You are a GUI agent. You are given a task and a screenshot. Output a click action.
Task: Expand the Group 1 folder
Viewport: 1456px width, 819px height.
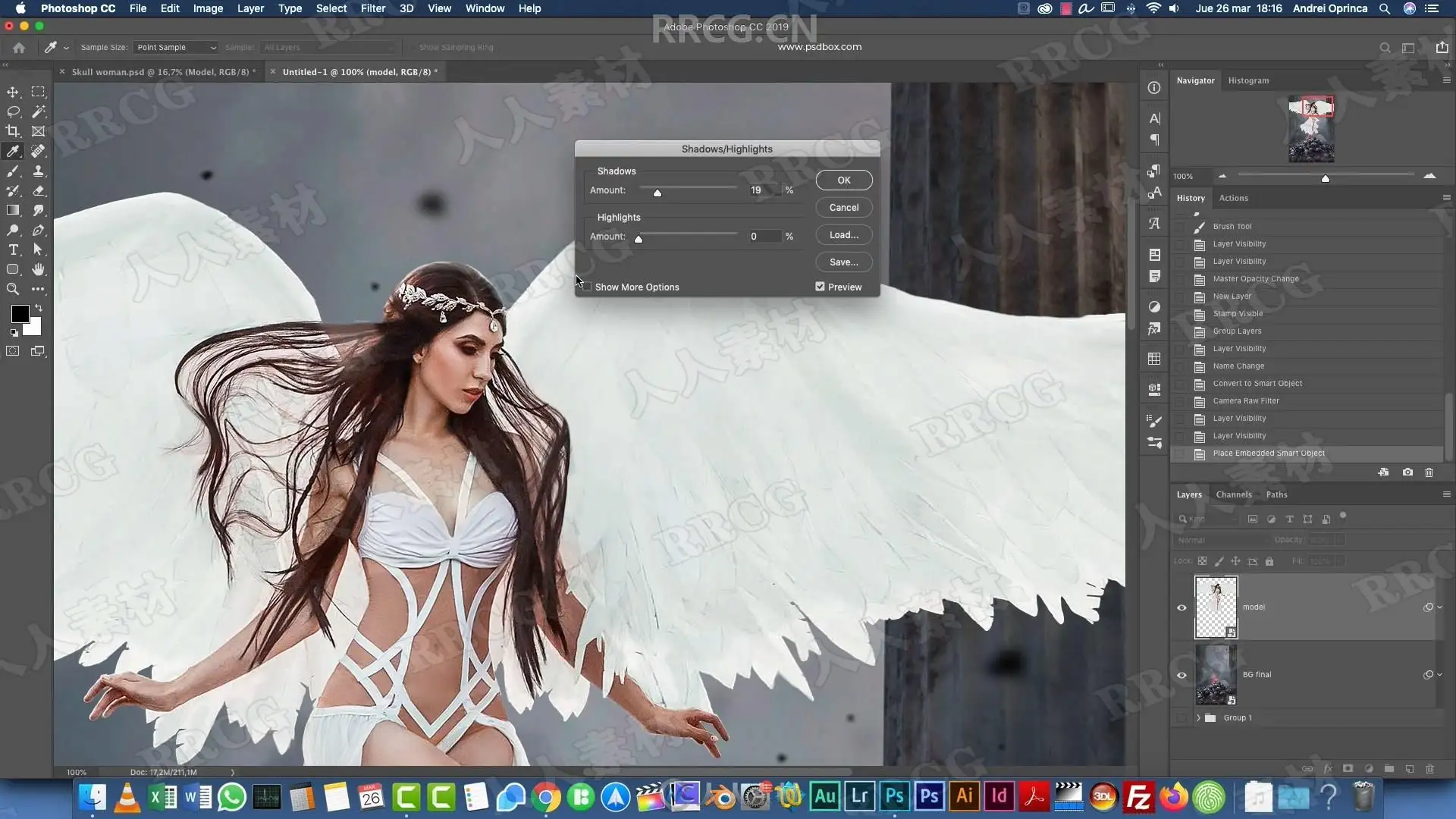tap(1198, 717)
